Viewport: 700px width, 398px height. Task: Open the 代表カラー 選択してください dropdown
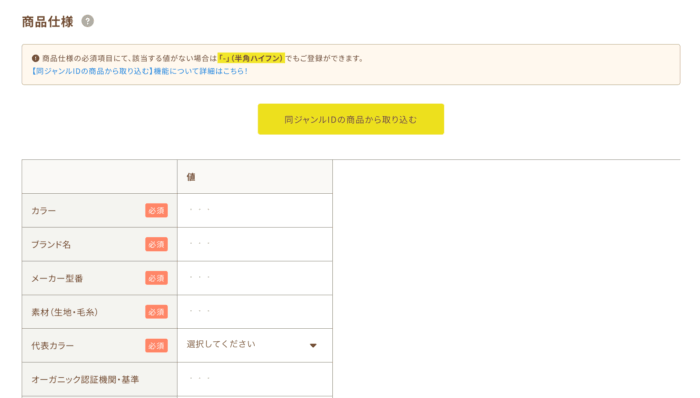[254, 345]
